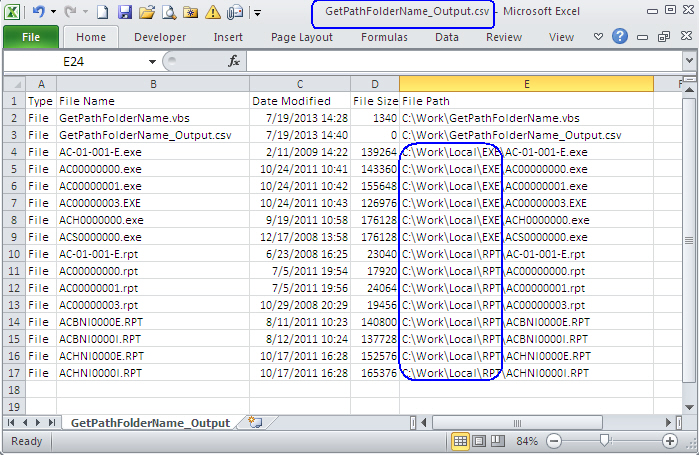Go to previous sheet tab arrow
This screenshot has height=455, width=699.
click(25, 422)
